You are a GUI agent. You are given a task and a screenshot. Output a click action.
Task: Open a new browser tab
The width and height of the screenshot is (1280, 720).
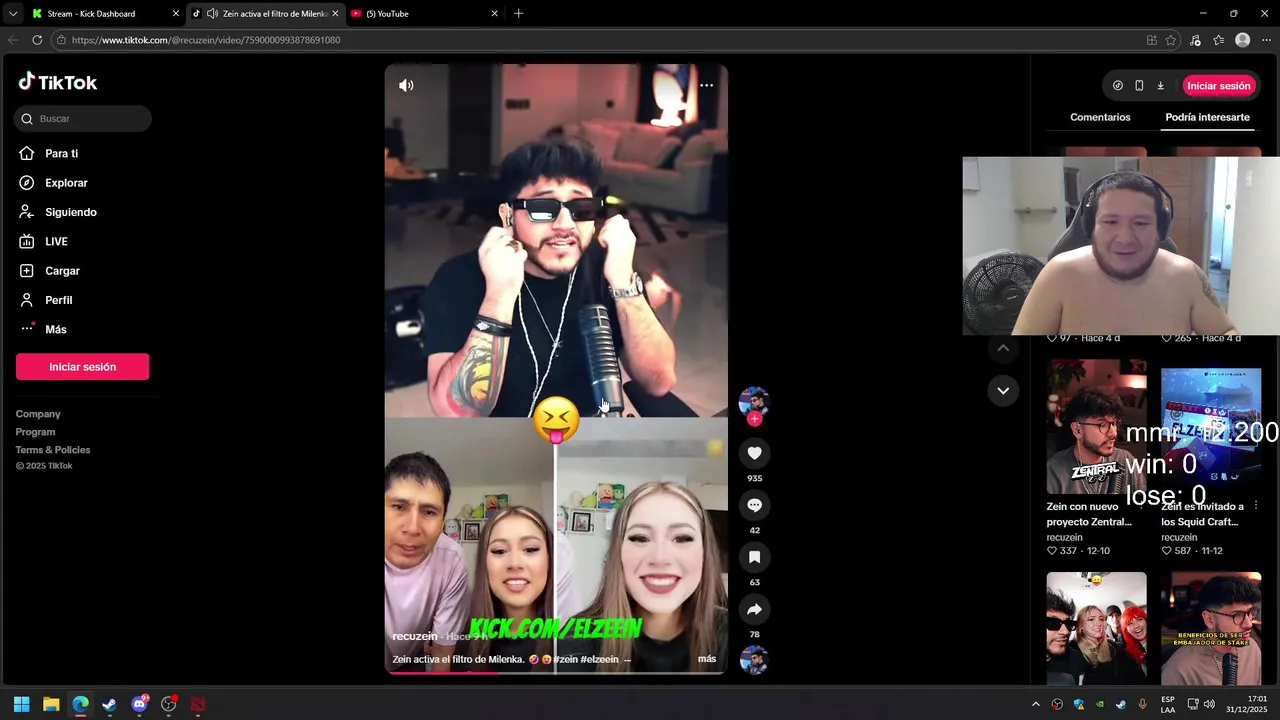click(x=518, y=14)
